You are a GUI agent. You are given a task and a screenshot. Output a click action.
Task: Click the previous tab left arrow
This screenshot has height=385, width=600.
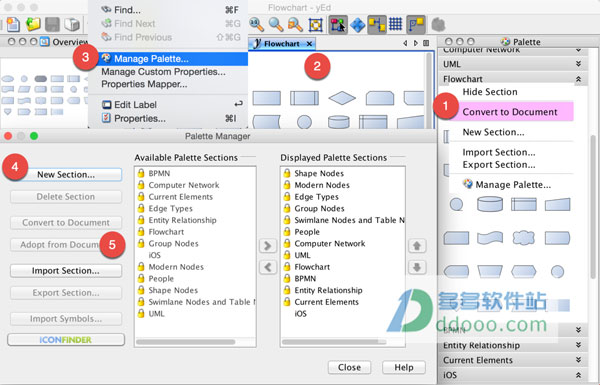(x=405, y=43)
